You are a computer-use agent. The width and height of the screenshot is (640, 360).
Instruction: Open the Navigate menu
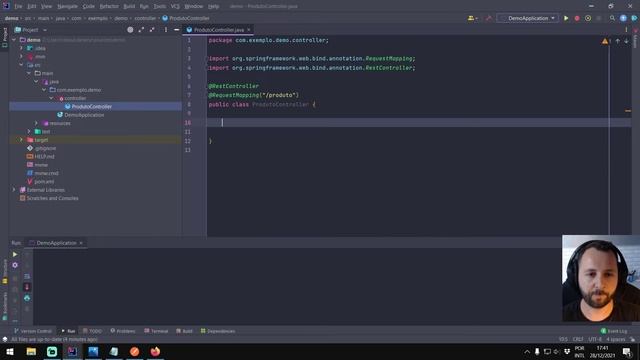click(x=67, y=7)
